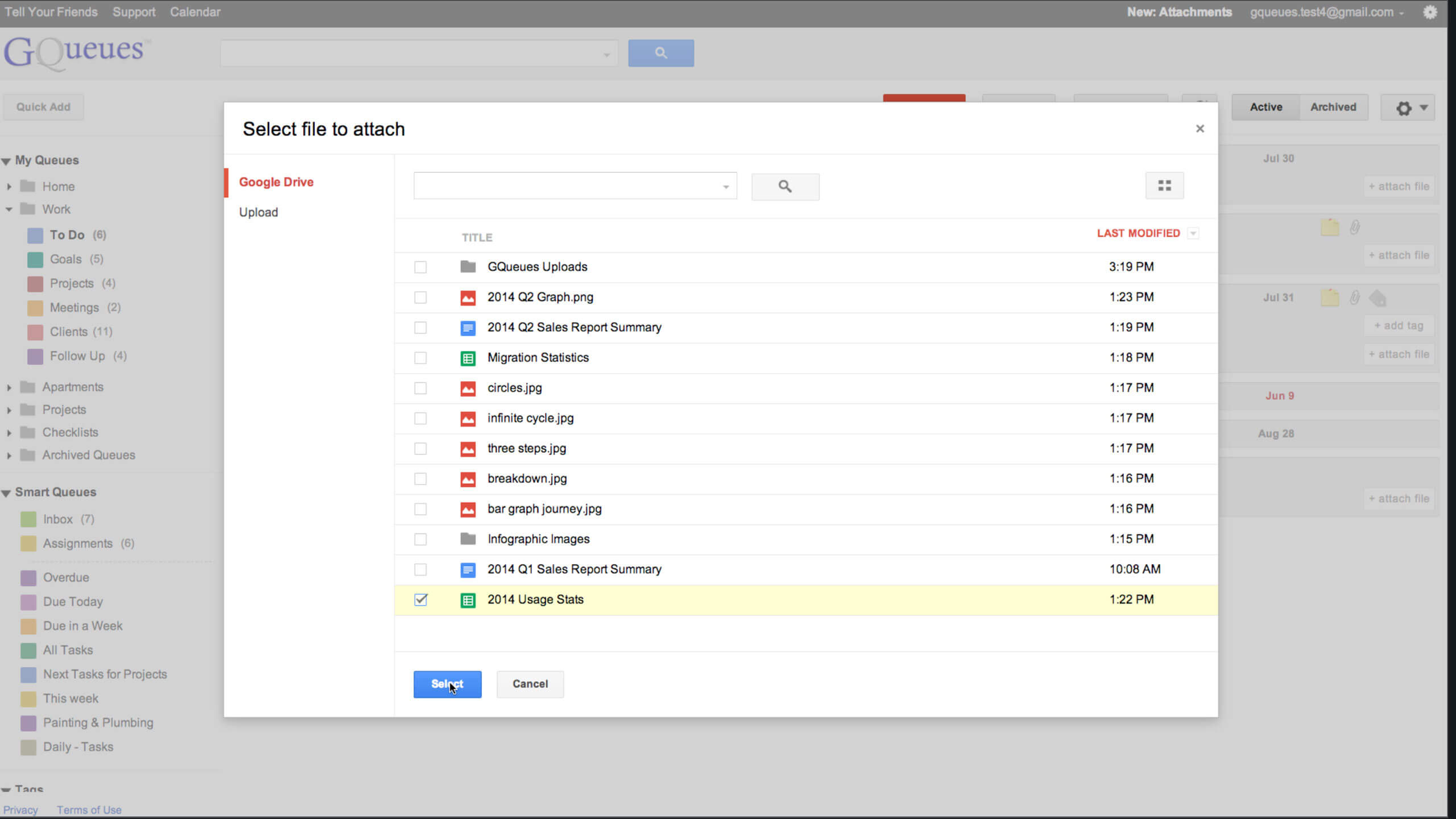1456x819 pixels.
Task: Click the To Do queue color swatch
Action: point(35,235)
